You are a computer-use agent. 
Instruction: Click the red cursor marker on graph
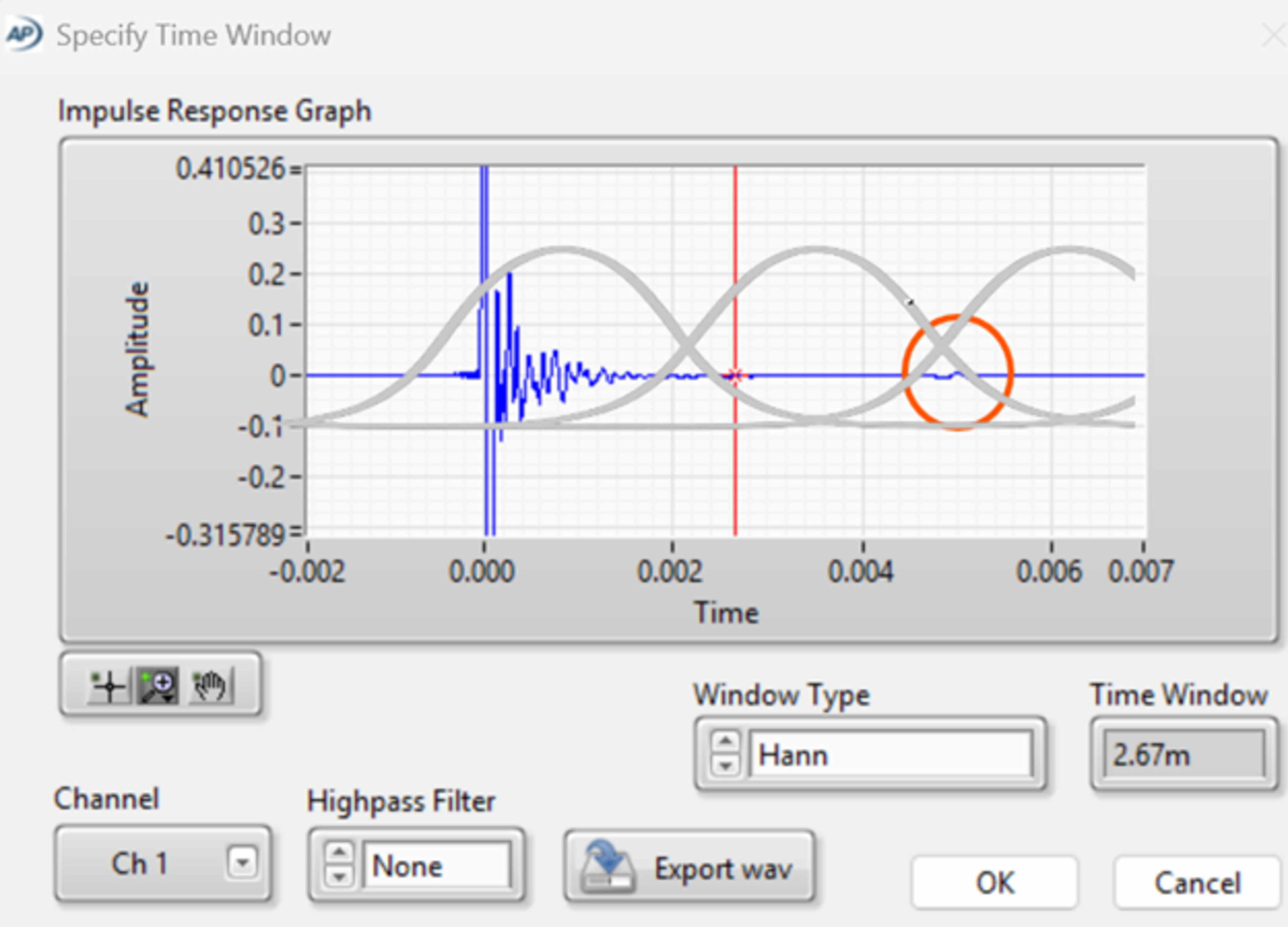pos(735,375)
